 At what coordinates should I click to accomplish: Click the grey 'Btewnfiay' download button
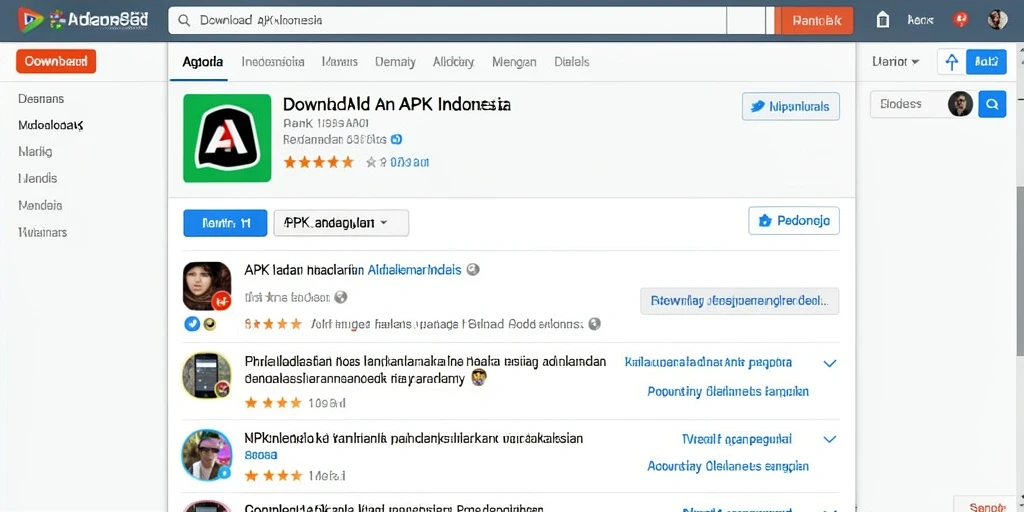click(739, 301)
